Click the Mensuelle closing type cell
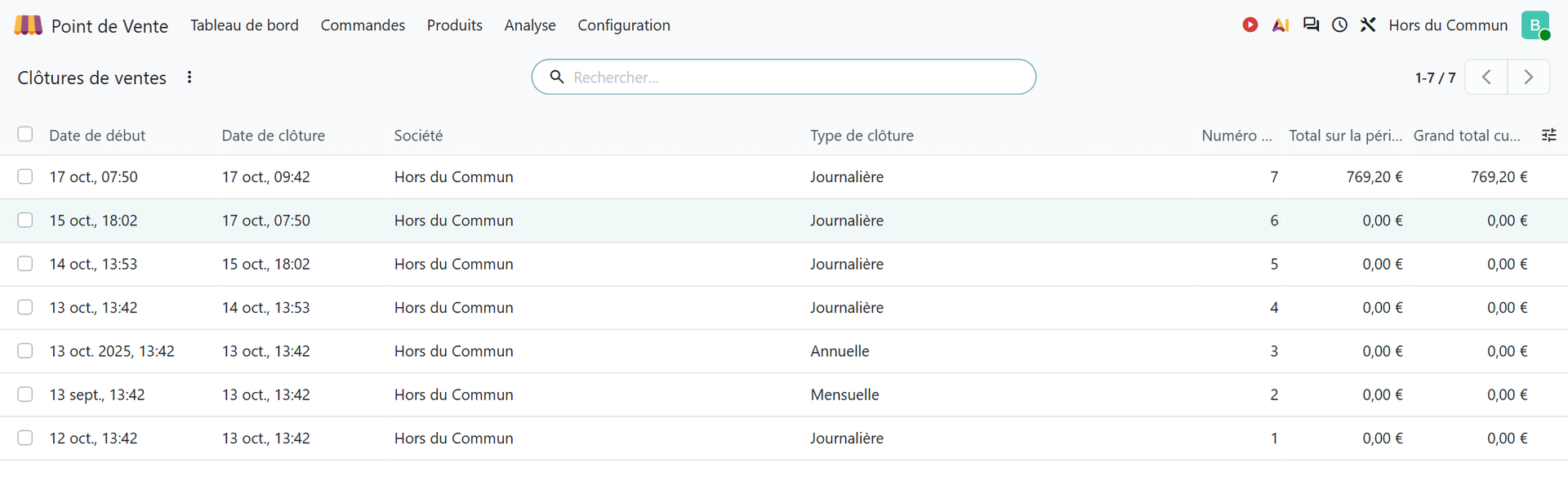 point(844,394)
